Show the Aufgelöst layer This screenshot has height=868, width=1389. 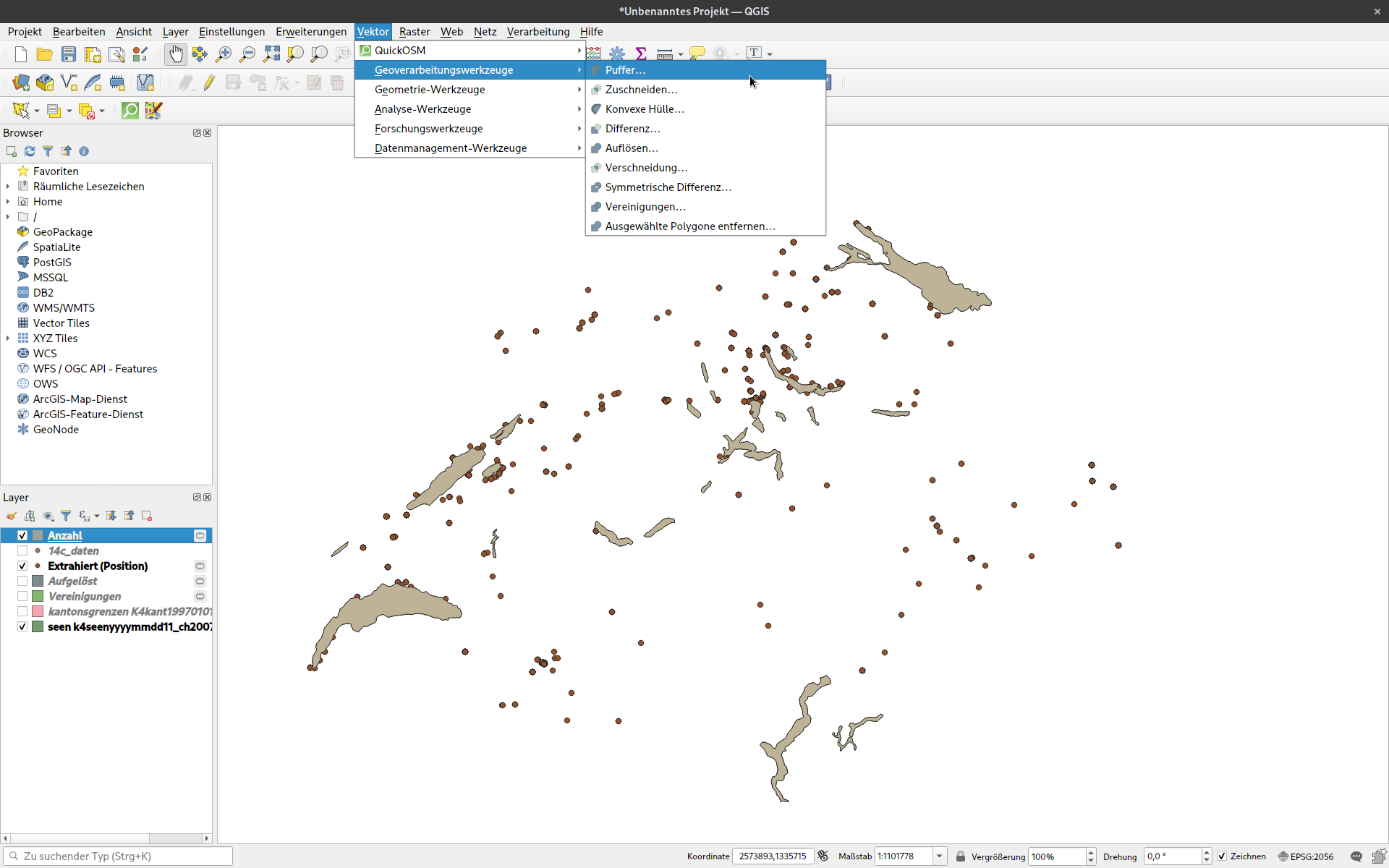coord(22,582)
